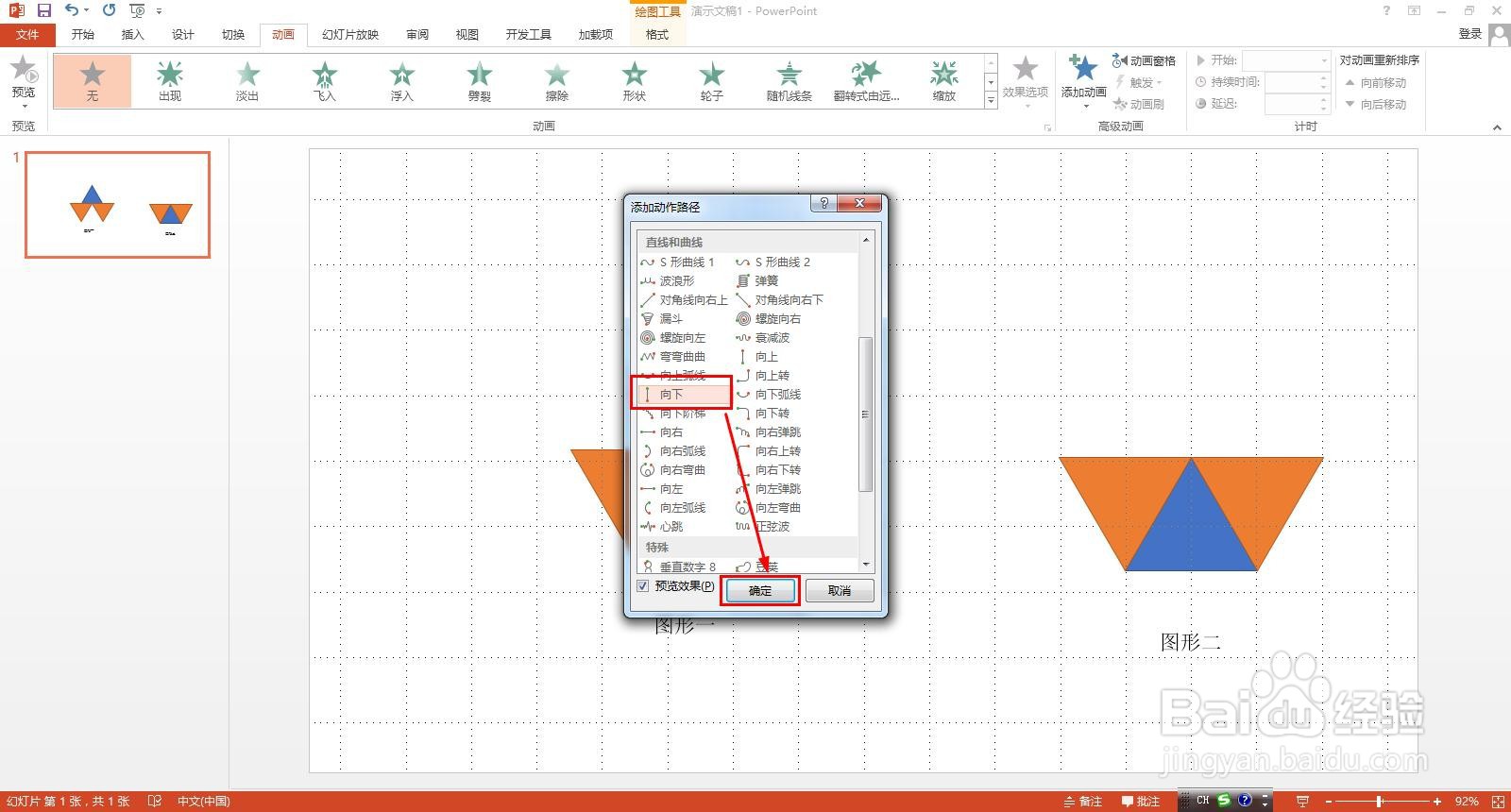Switch to the 视图 View ribbon tab
1511x812 pixels.
(467, 34)
